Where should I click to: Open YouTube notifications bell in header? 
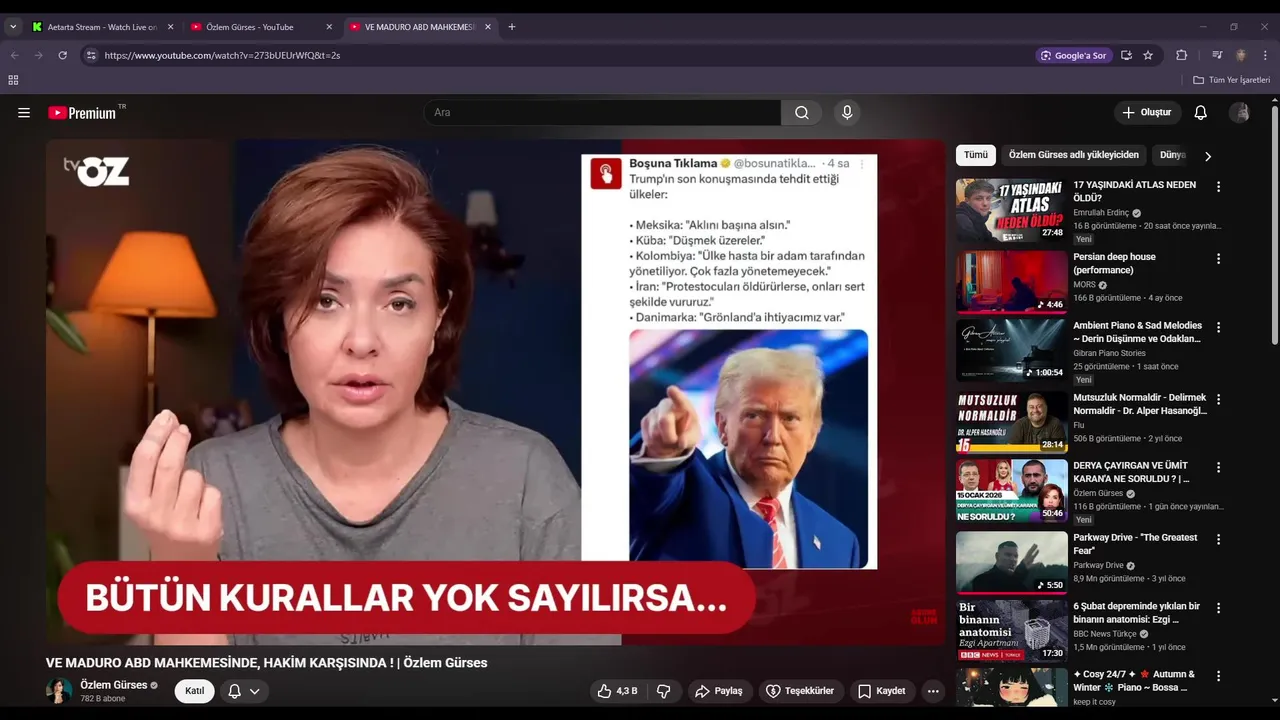point(1201,113)
